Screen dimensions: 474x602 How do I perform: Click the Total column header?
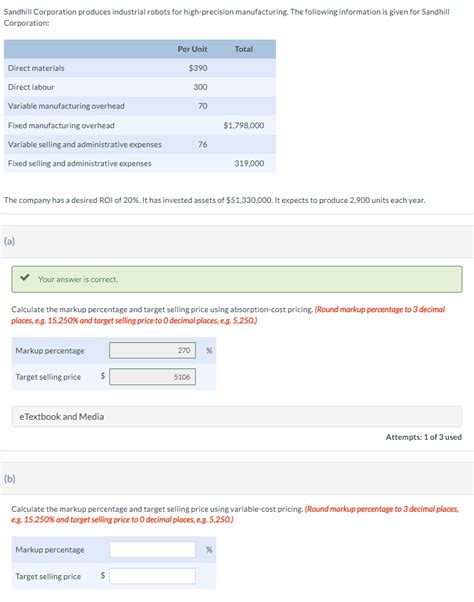click(244, 49)
